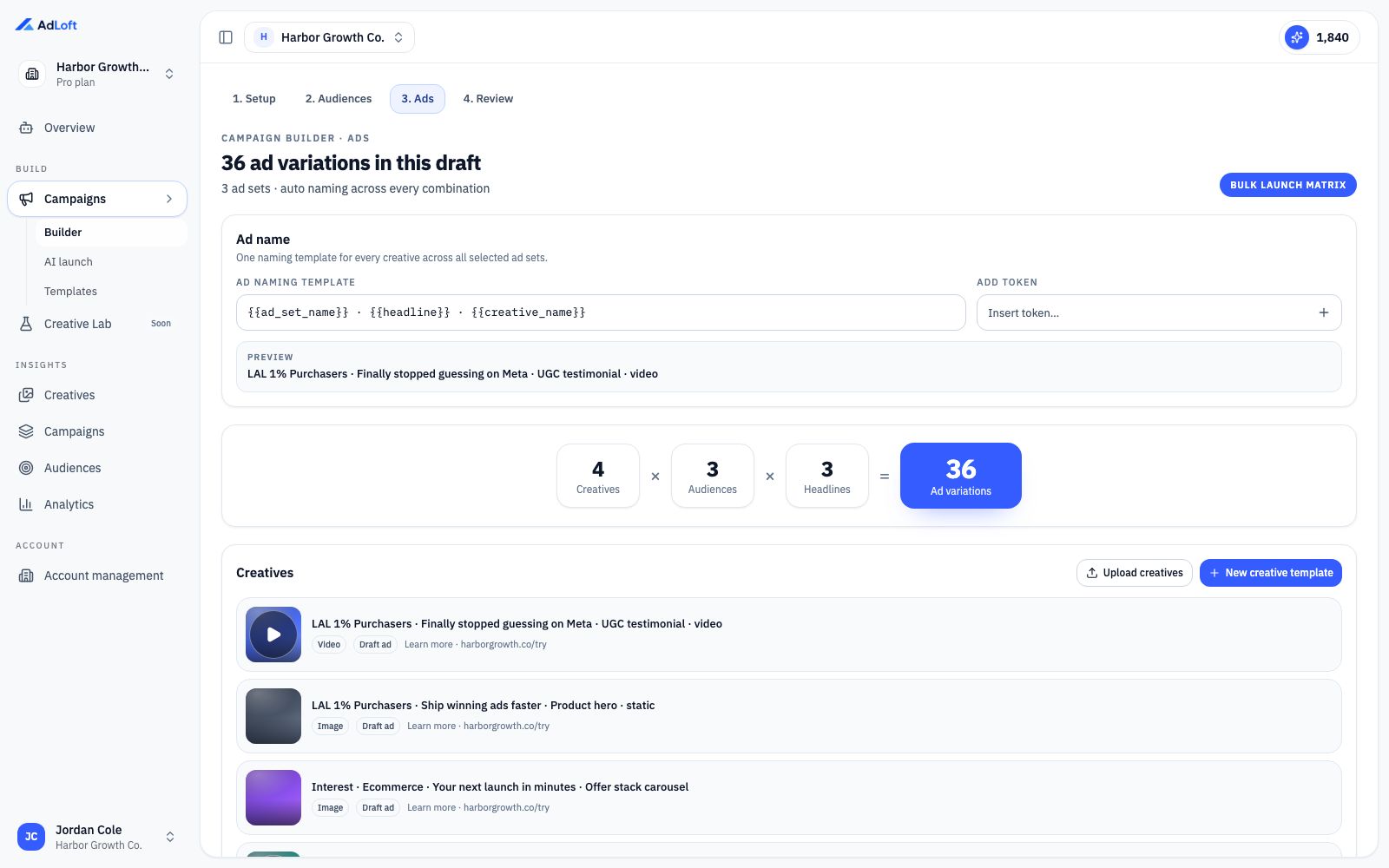Open the sidebar Harbor Growth Pro plan switcher
This screenshot has height=868, width=1389.
(97, 74)
